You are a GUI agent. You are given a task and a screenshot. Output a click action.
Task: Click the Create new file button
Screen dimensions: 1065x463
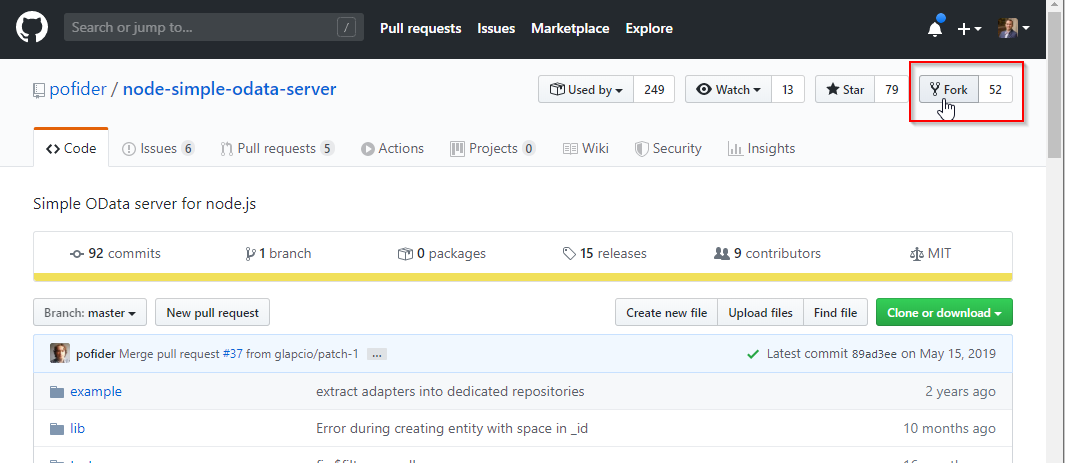666,313
